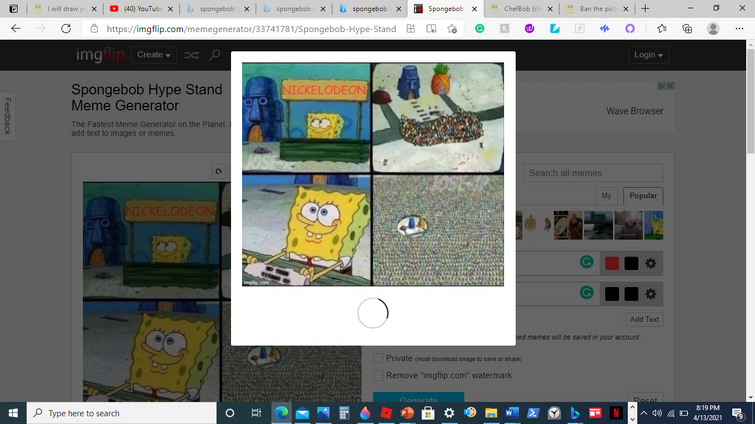755x424 pixels.
Task: Reload the page
Action: pyautogui.click(x=66, y=29)
